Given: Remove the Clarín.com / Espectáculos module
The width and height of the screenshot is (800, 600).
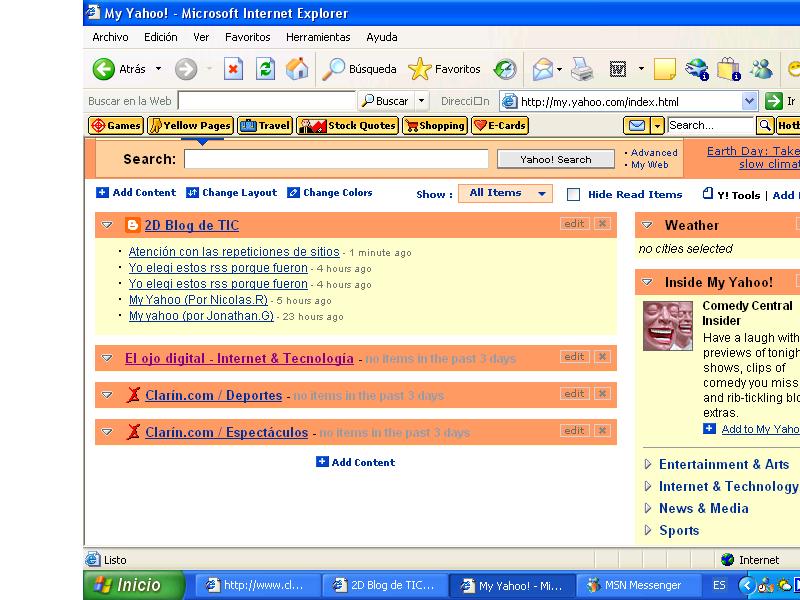Looking at the screenshot, I should click(603, 431).
